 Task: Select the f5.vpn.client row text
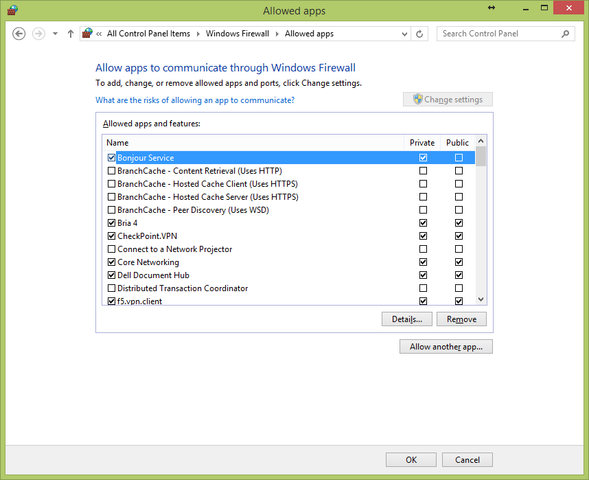coord(139,301)
